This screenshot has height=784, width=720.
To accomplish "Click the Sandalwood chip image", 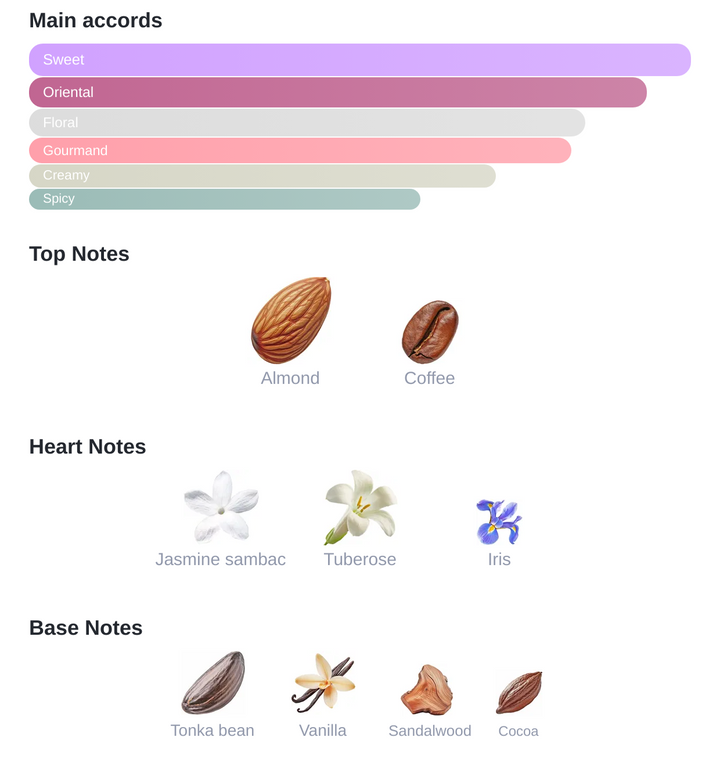I will pyautogui.click(x=429, y=689).
